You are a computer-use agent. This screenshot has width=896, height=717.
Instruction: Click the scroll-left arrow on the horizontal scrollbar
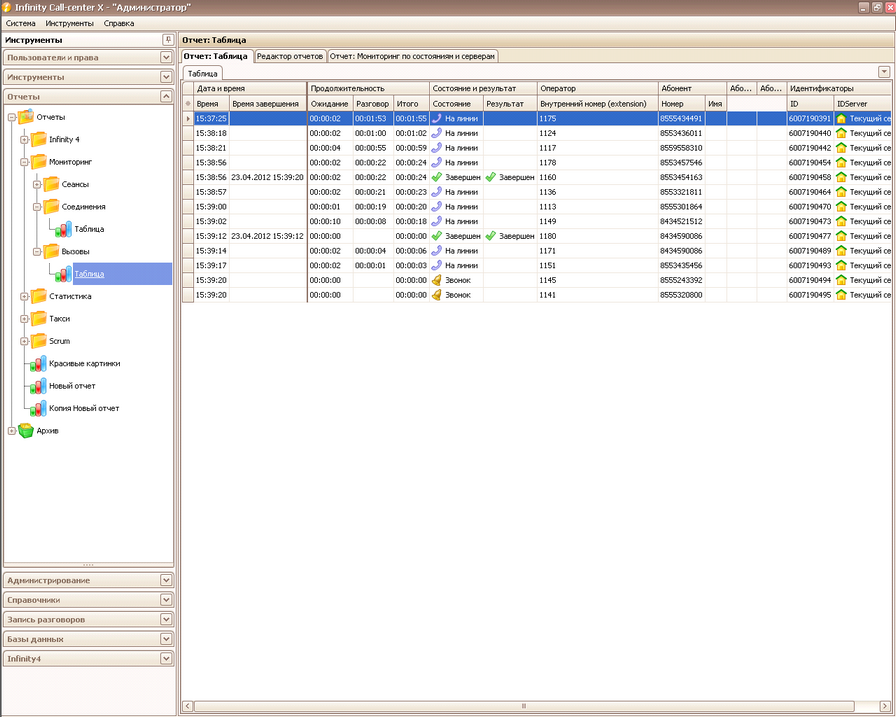pos(188,706)
